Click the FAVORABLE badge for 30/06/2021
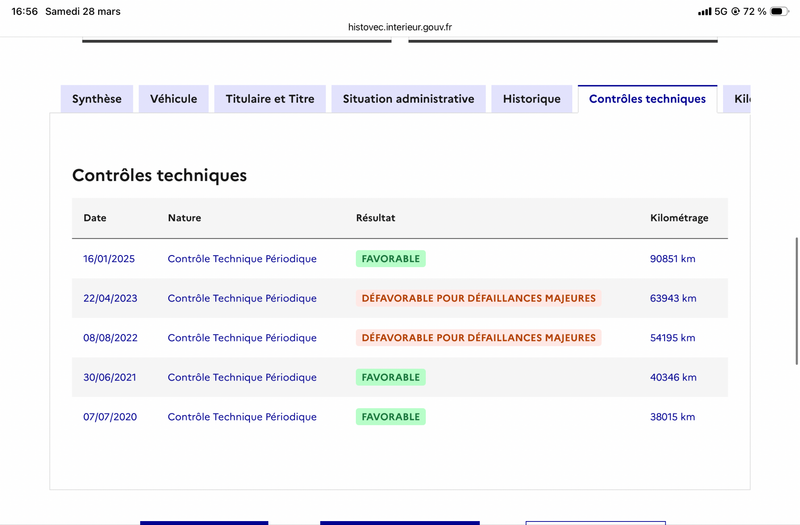Viewport: 800px width, 525px height. pos(390,377)
